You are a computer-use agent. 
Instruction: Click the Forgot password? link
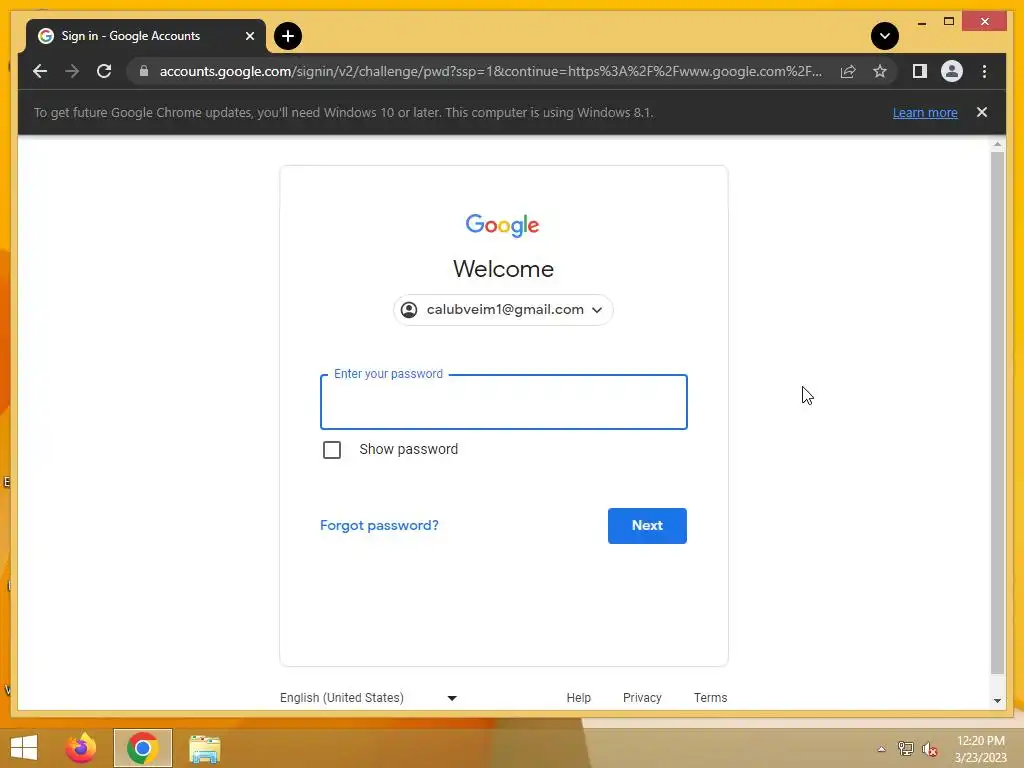coord(379,526)
